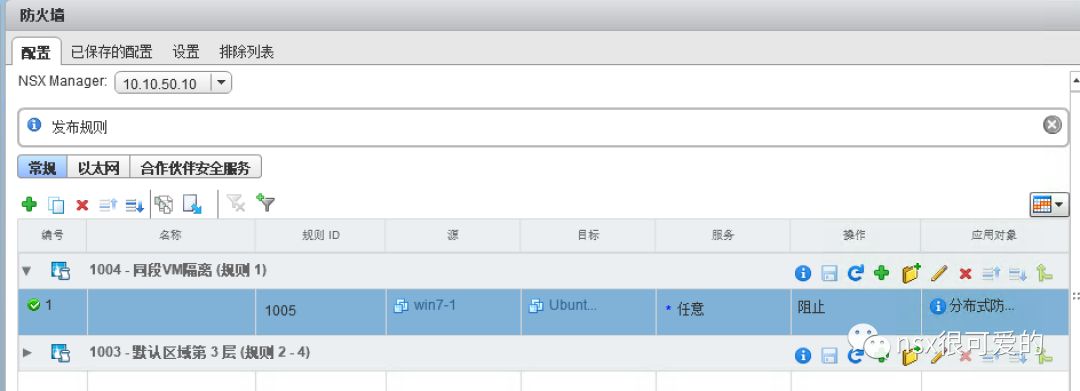Viewport: 1080px width, 391px height.
Task: Click the expand all sections toolbar icon
Action: pos(164,204)
